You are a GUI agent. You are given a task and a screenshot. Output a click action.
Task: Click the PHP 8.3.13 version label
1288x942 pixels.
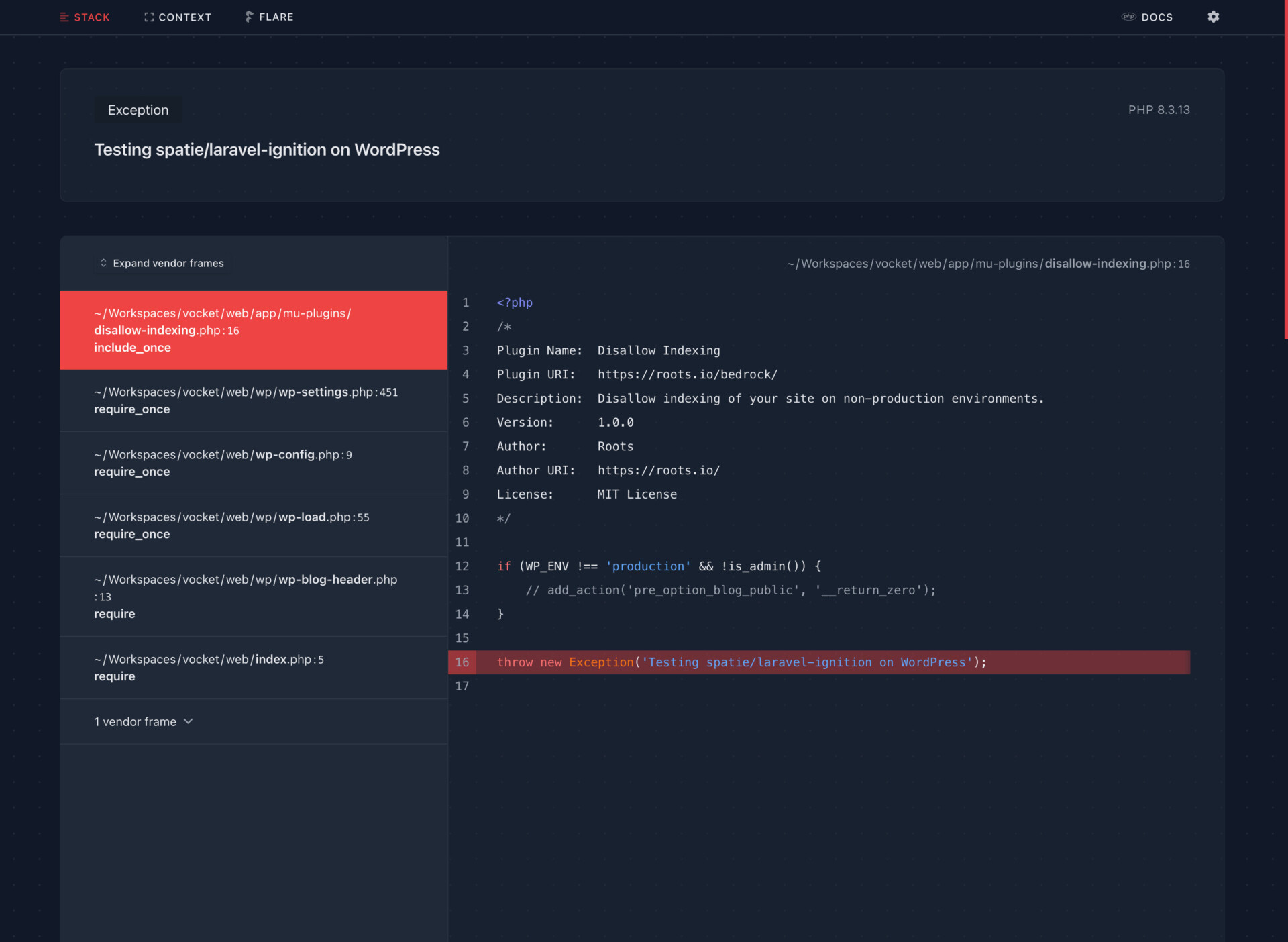[x=1159, y=110]
